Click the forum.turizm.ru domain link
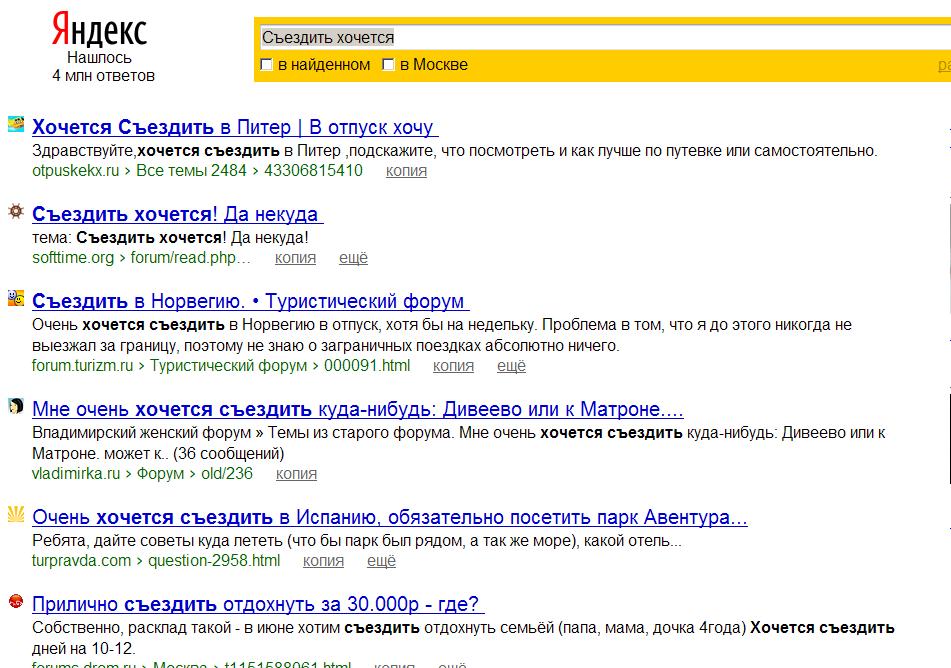The height and width of the screenshot is (668, 951). click(x=82, y=365)
